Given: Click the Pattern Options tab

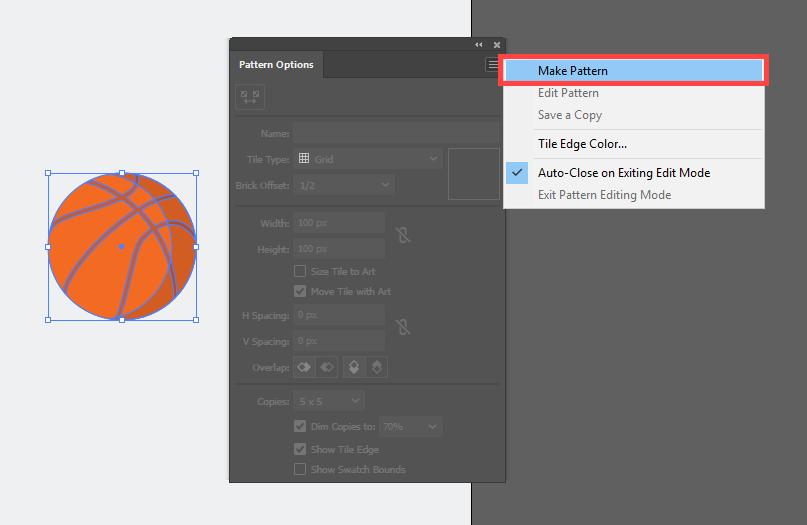Looking at the screenshot, I should pyautogui.click(x=276, y=65).
